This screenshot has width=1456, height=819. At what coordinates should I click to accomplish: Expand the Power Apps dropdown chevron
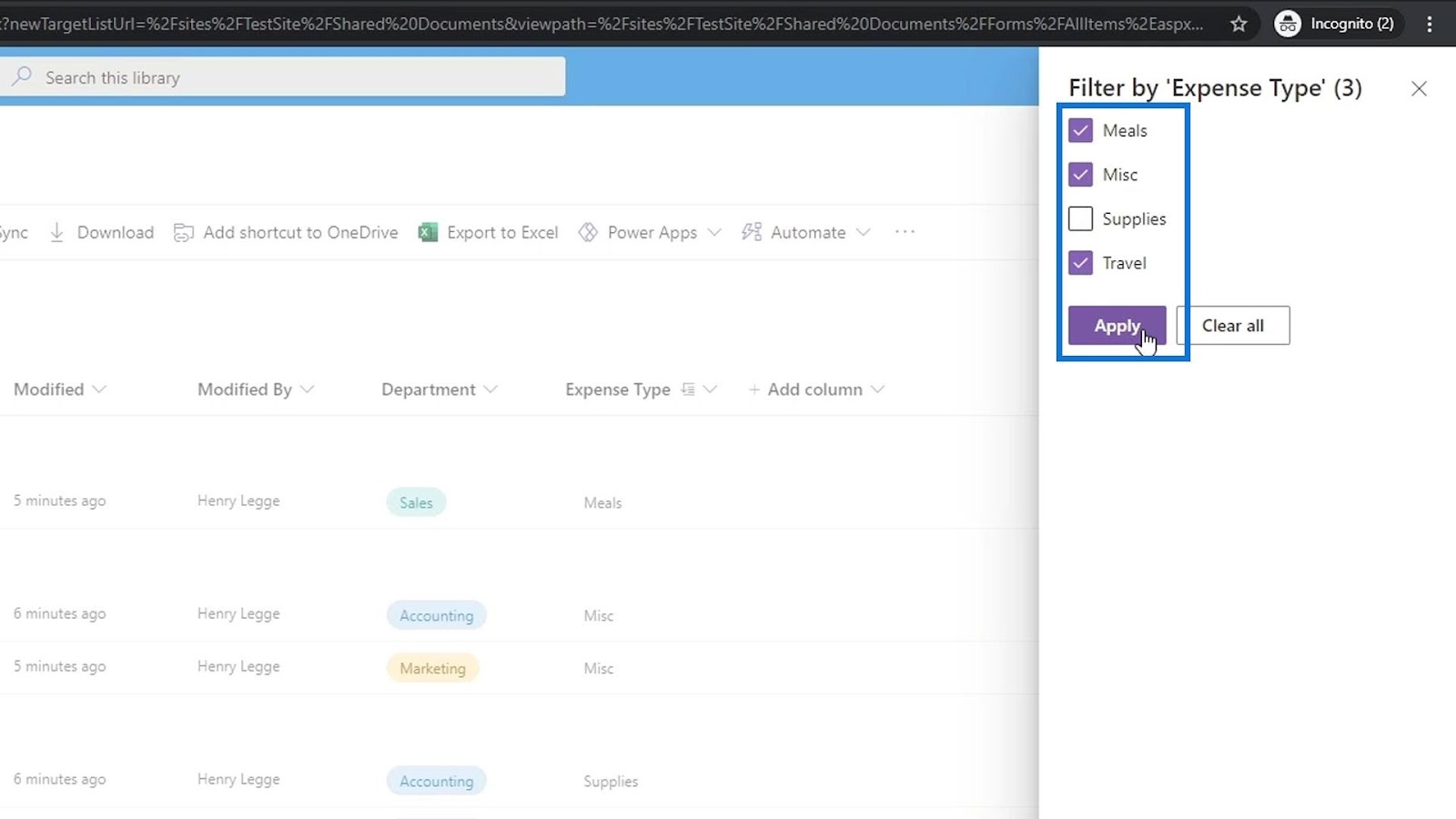714,232
